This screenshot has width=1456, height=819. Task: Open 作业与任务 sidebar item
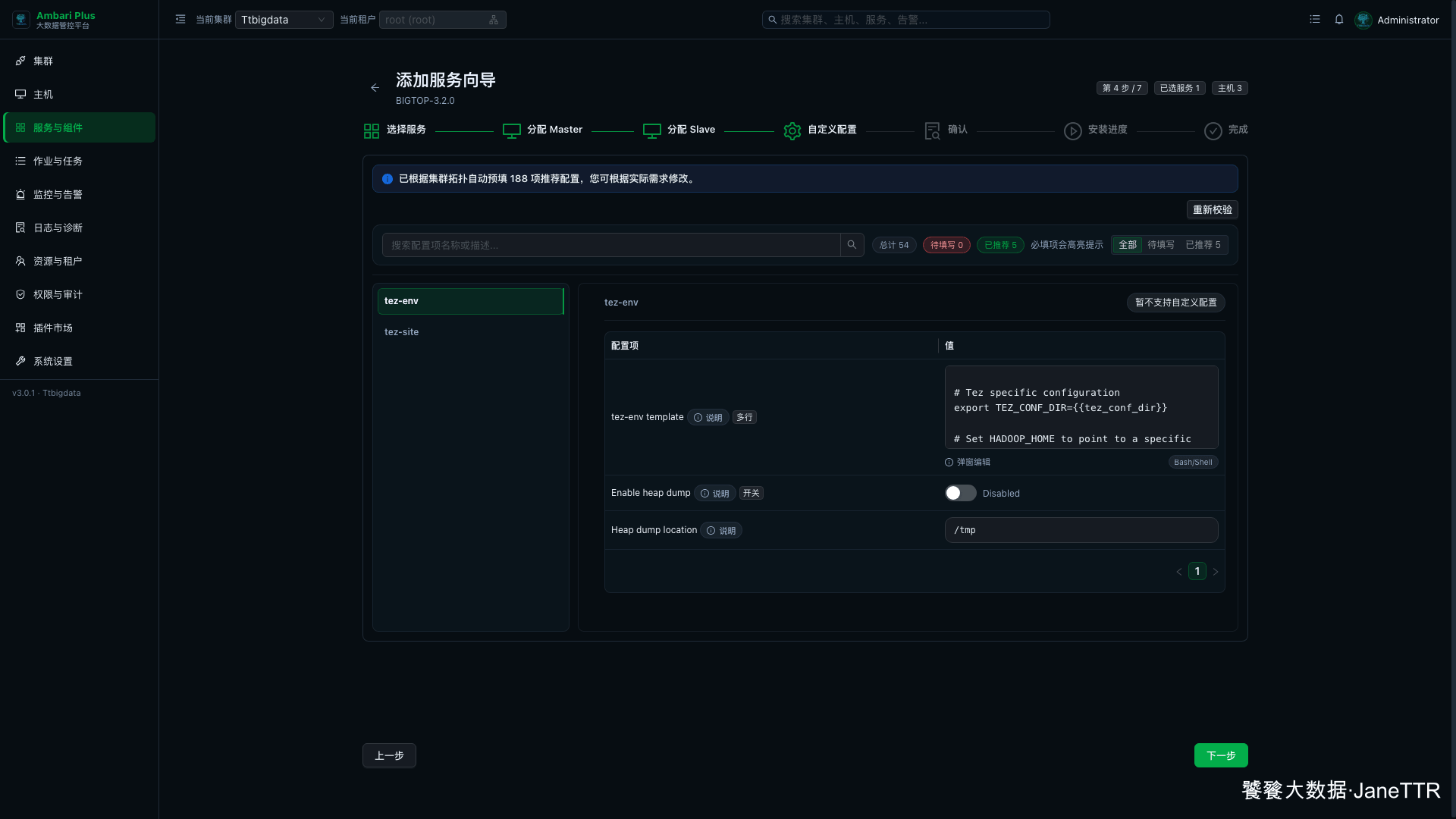tap(80, 161)
